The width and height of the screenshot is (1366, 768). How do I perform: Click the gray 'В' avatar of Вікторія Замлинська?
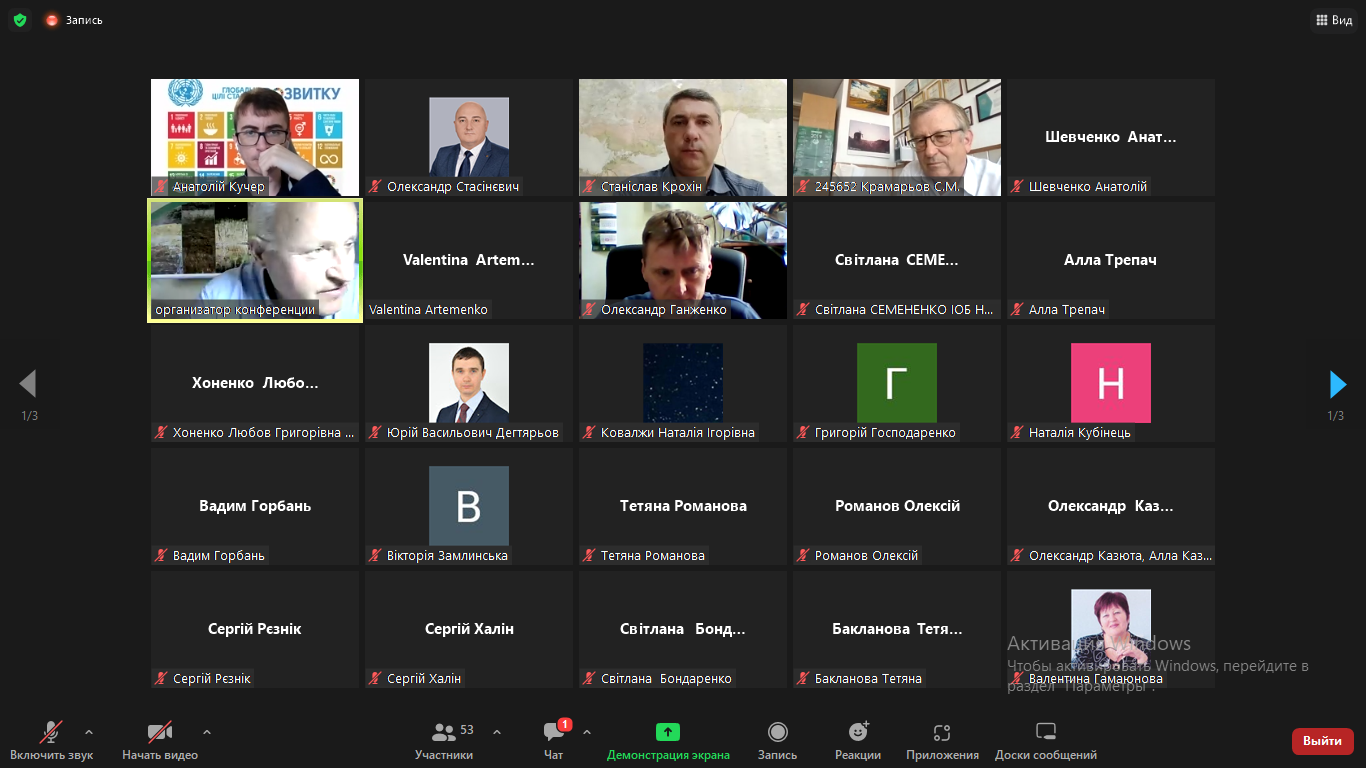pos(469,506)
